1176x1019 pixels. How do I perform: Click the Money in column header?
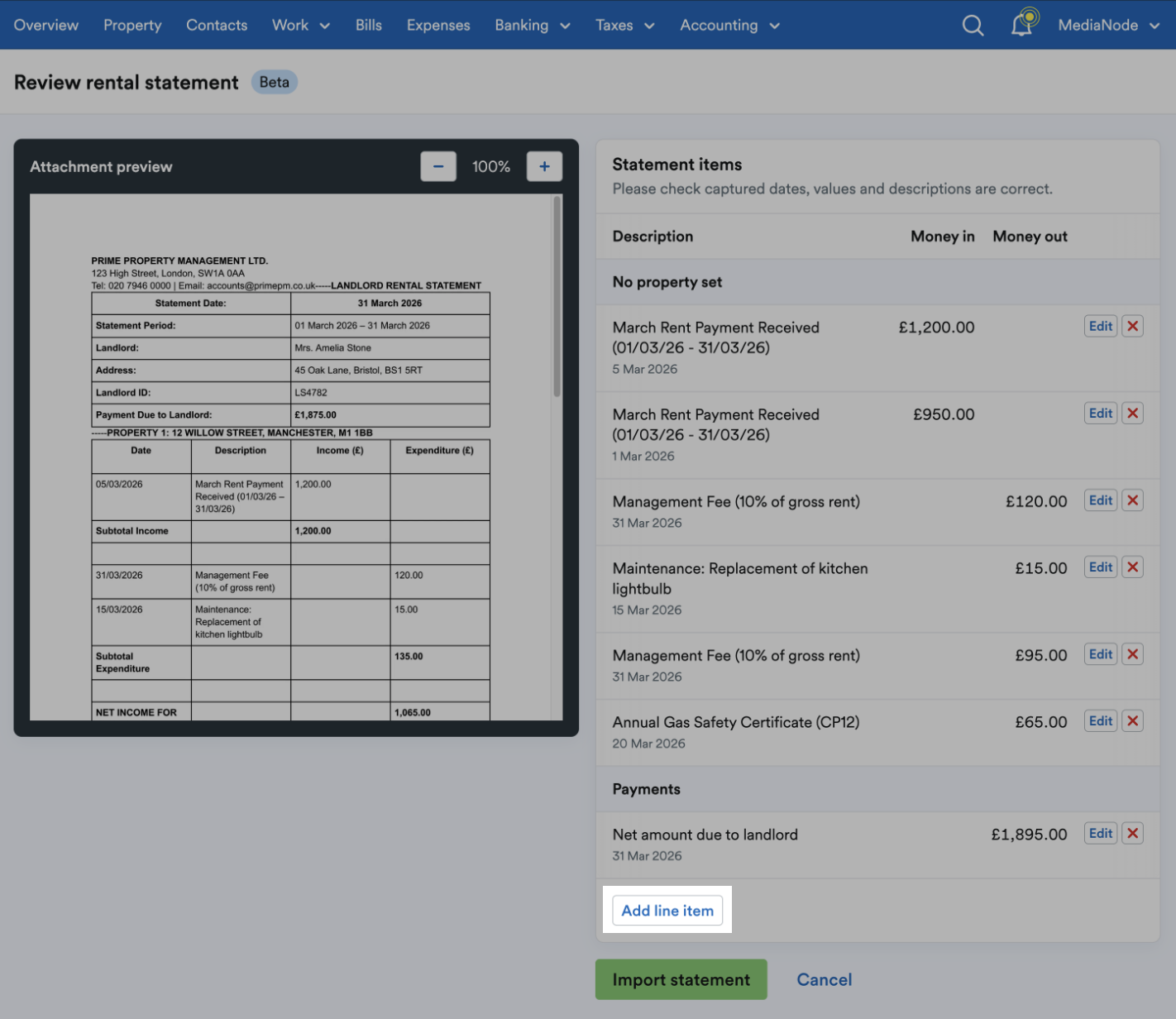(x=943, y=237)
